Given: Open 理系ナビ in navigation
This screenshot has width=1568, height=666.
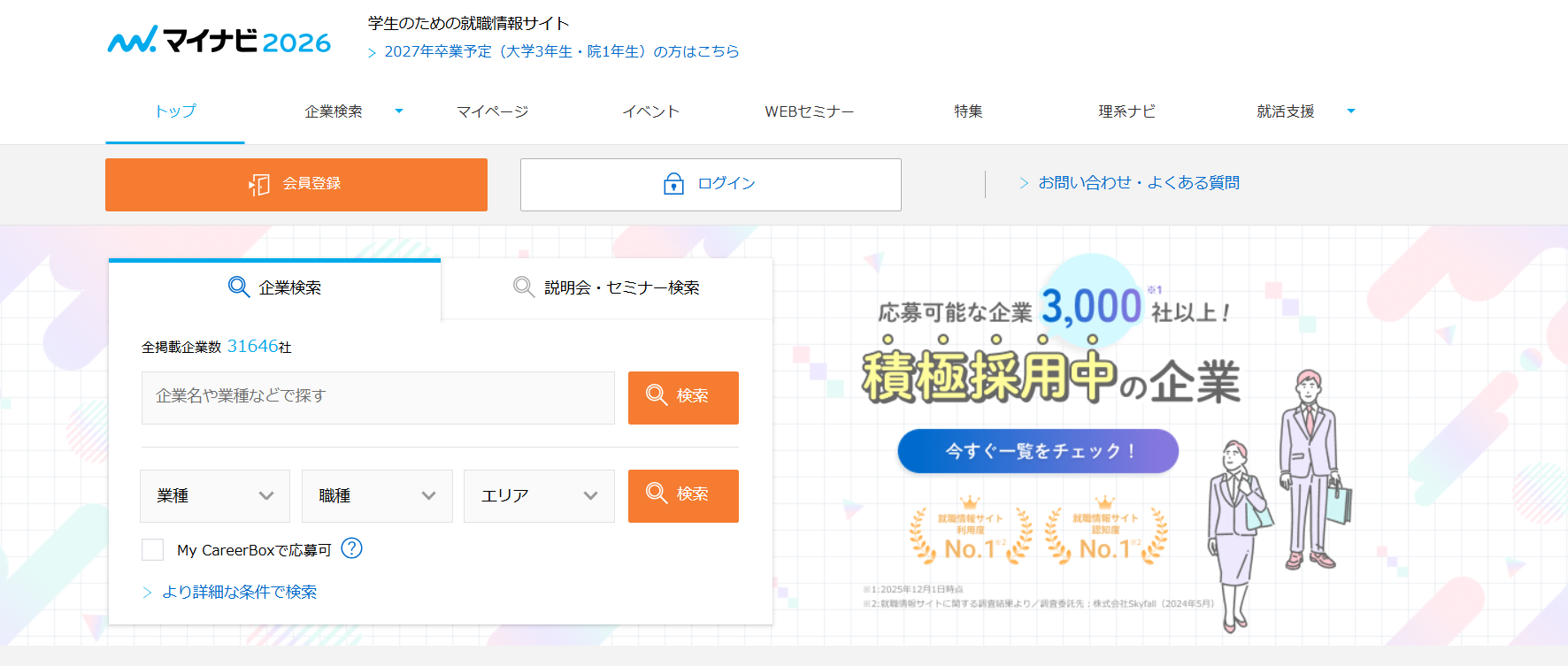Looking at the screenshot, I should [x=1126, y=111].
